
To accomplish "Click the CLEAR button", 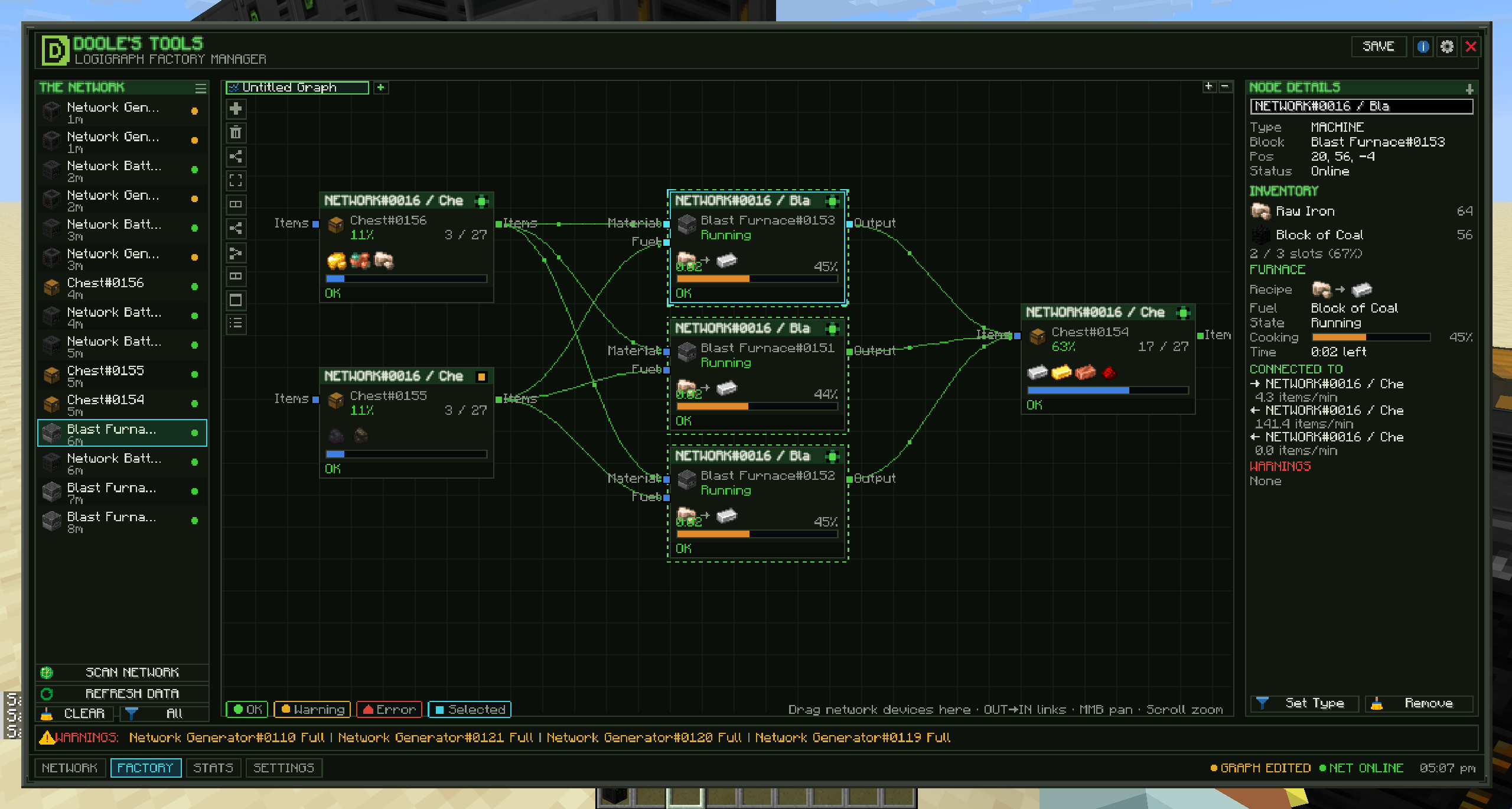I will click(x=75, y=714).
